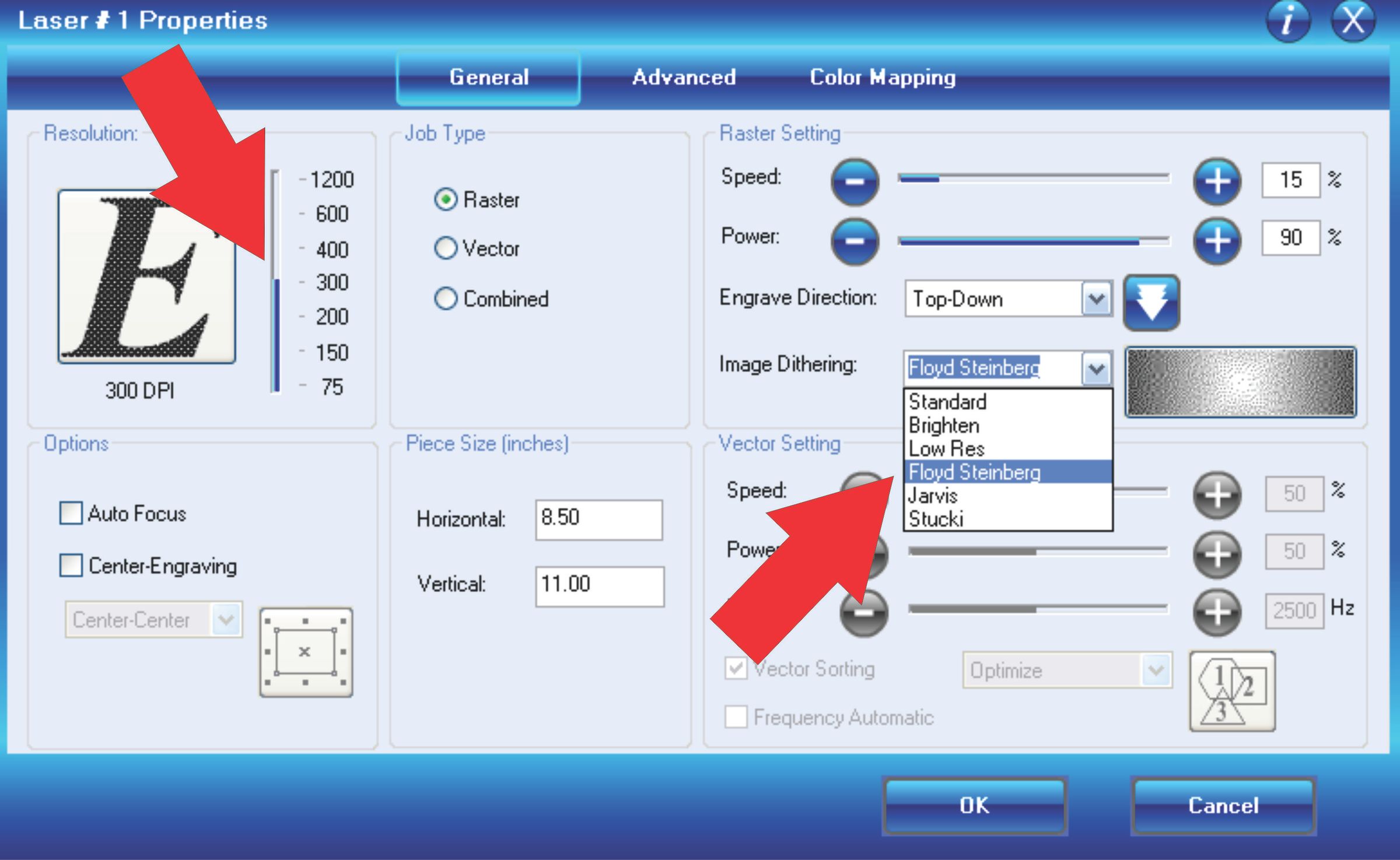1400x860 pixels.
Task: Click the center-engraving position icon
Action: (x=306, y=652)
